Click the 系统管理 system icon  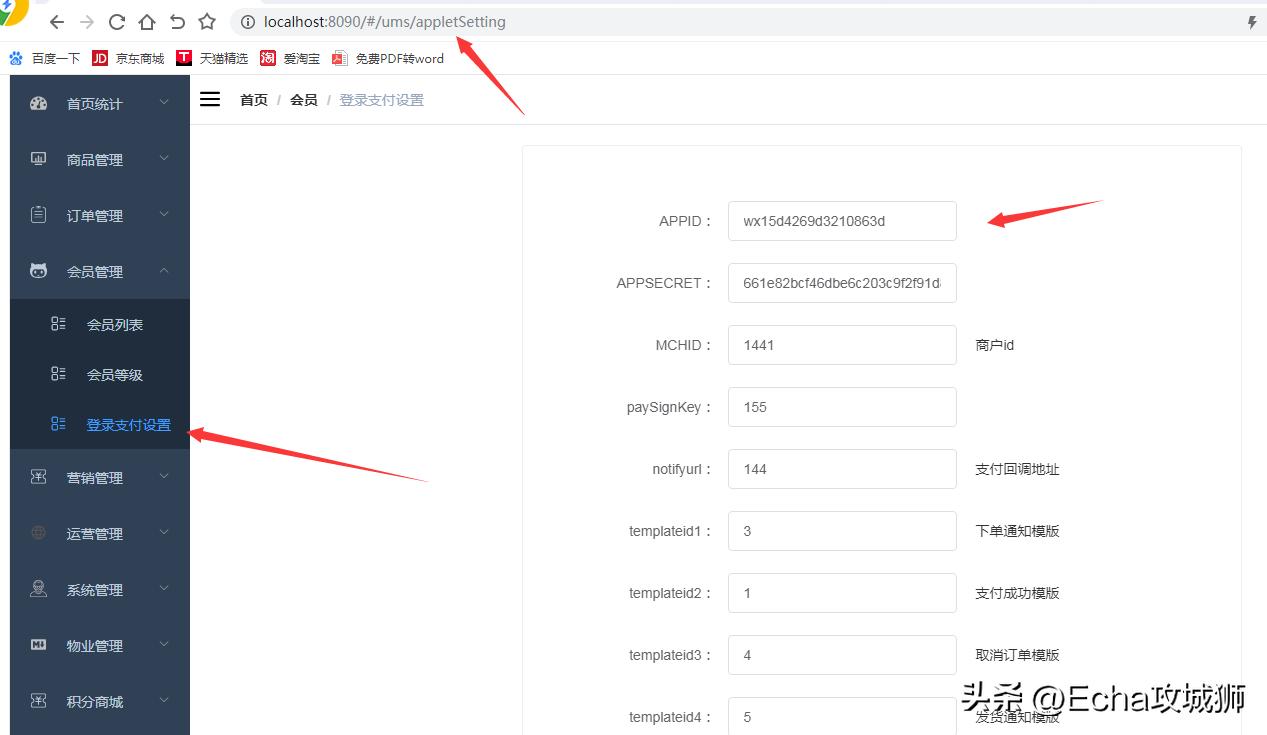click(x=38, y=589)
